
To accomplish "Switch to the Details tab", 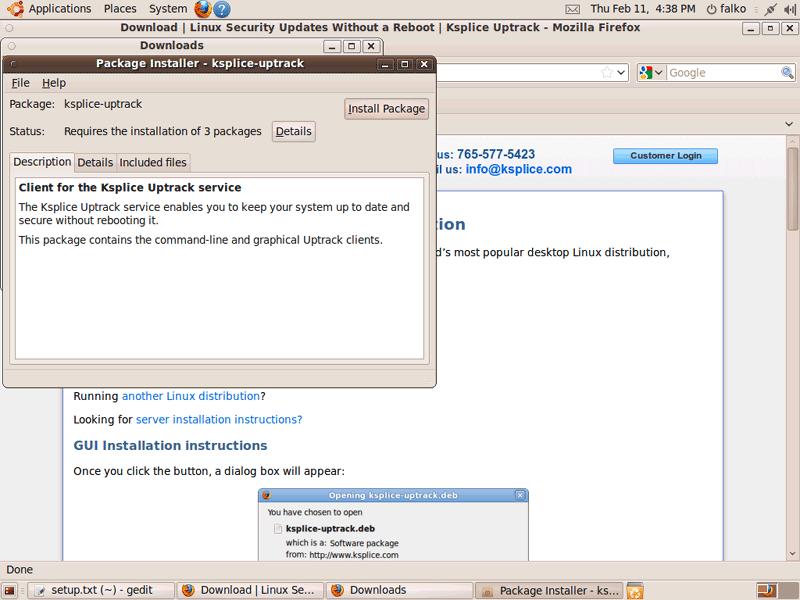I will point(95,162).
